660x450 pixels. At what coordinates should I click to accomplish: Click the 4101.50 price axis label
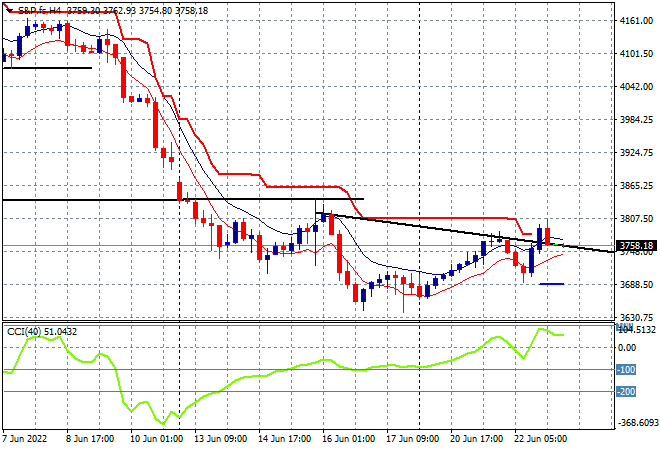point(636,54)
